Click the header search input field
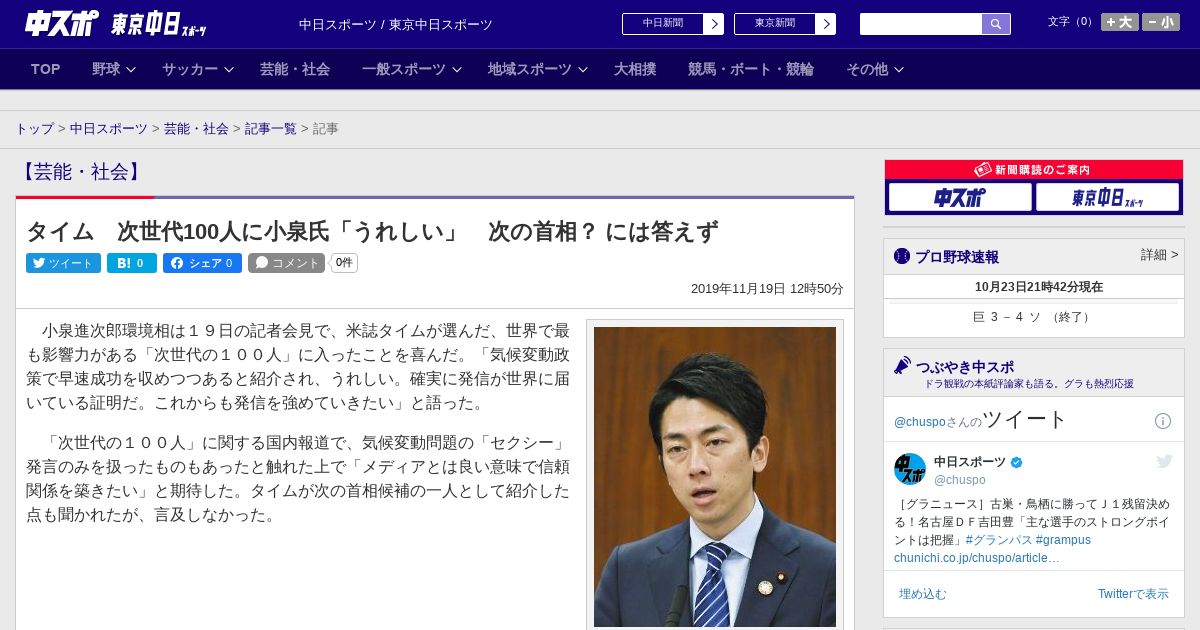 921,24
